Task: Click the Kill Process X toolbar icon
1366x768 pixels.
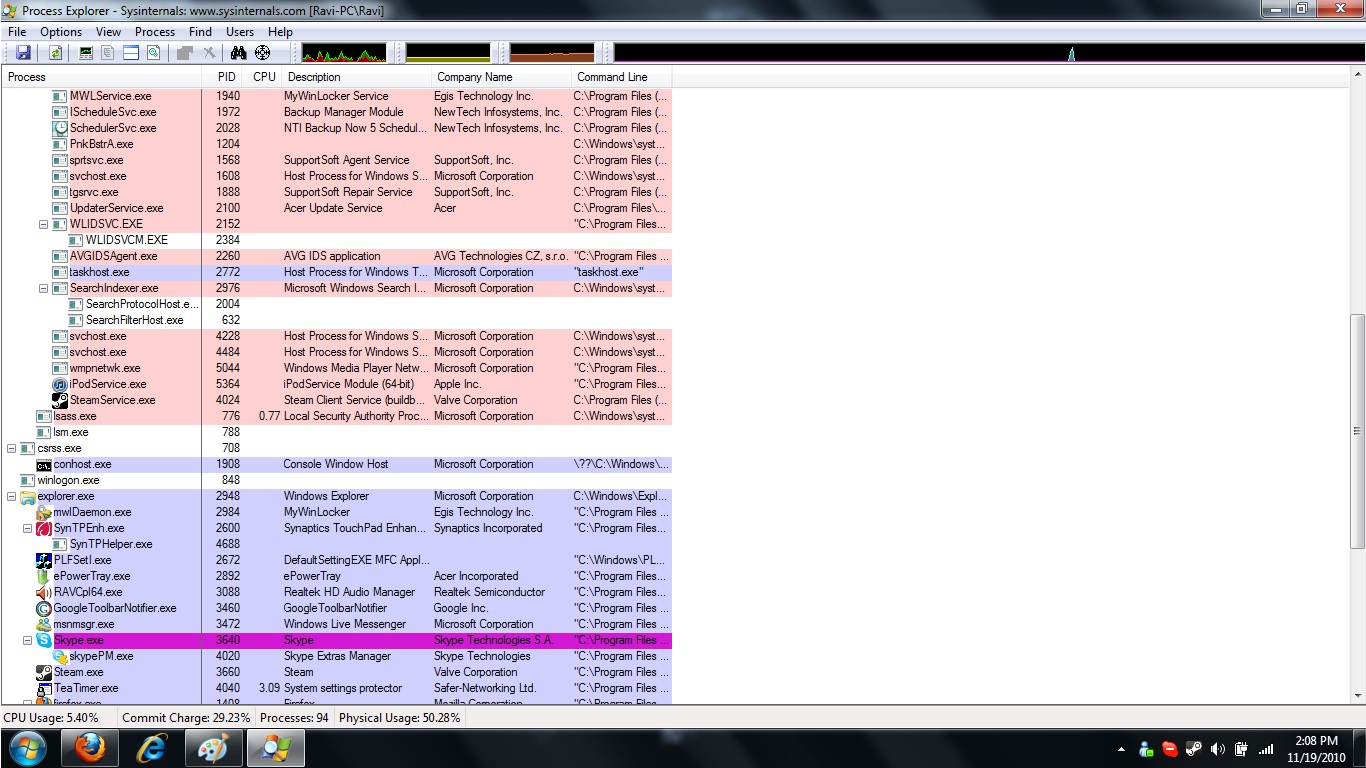Action: [209, 53]
